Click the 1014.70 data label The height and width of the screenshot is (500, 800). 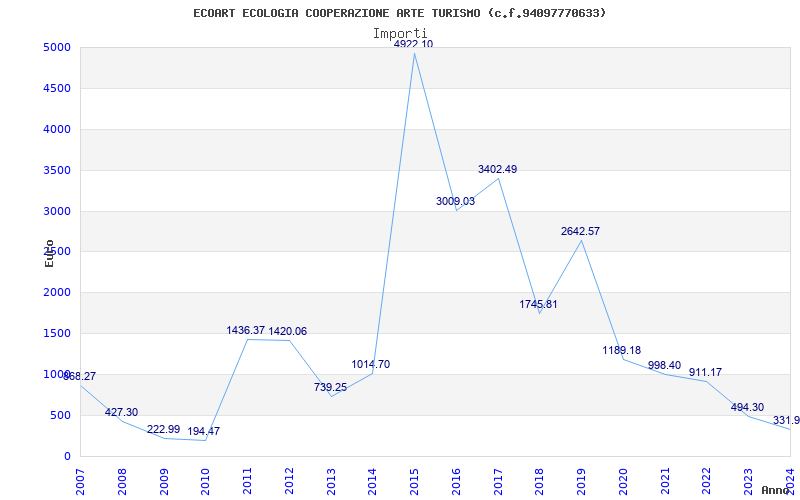pos(370,365)
